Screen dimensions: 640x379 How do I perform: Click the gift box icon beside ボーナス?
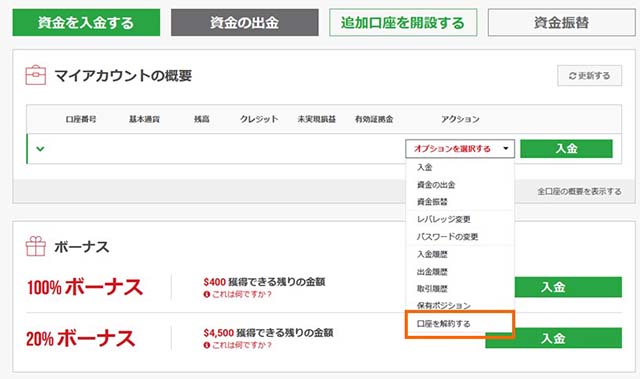click(36, 246)
